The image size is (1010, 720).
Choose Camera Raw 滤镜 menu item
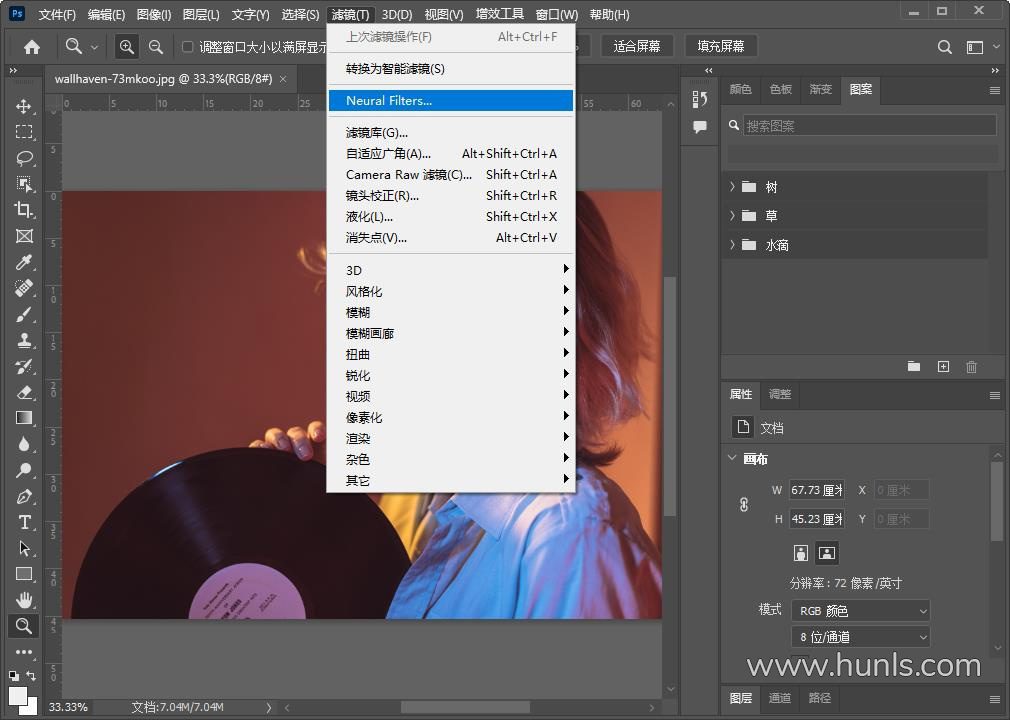(451, 175)
